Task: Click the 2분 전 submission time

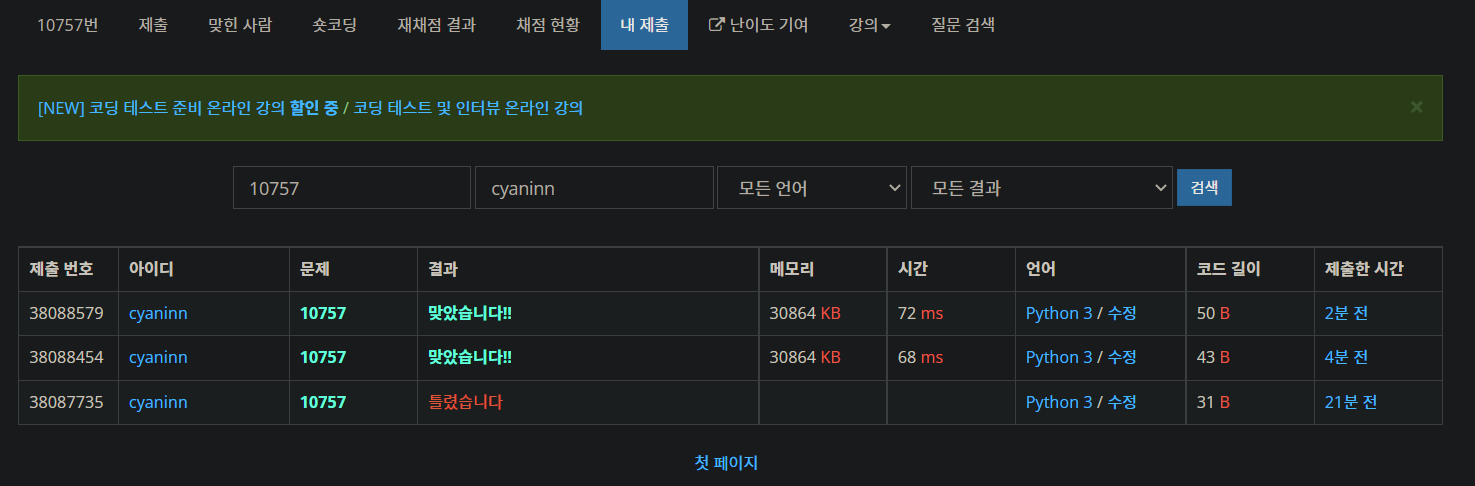Action: pyautogui.click(x=1346, y=313)
